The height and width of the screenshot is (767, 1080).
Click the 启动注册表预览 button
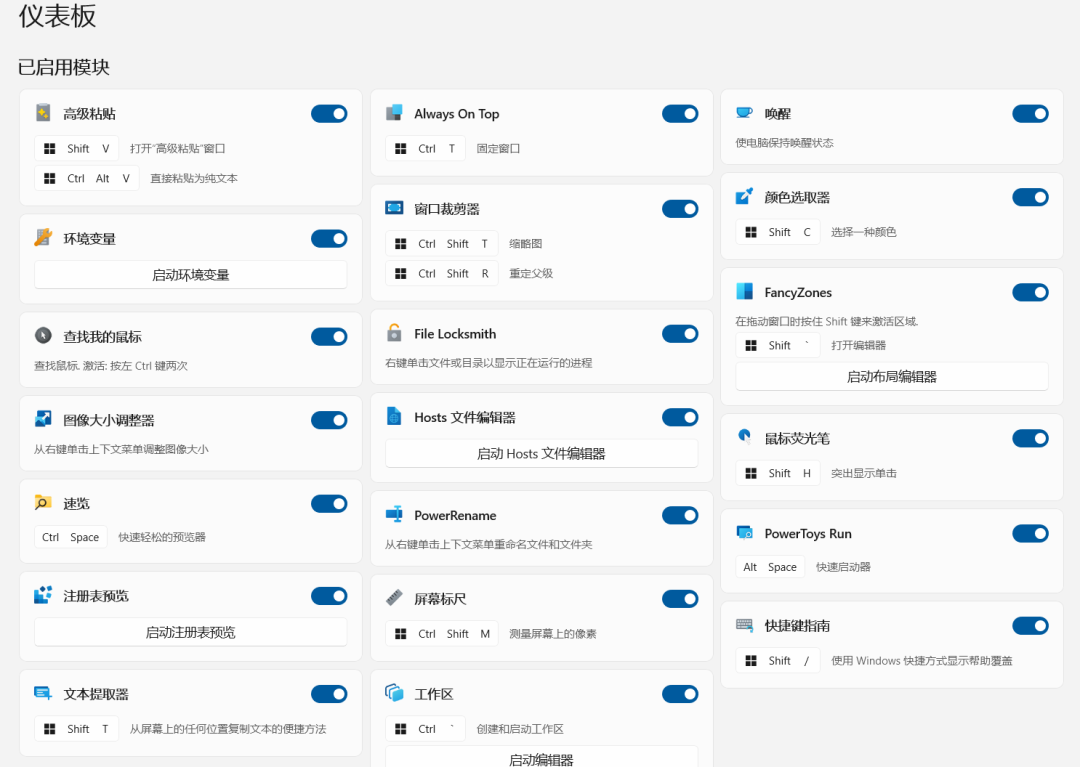(x=191, y=632)
